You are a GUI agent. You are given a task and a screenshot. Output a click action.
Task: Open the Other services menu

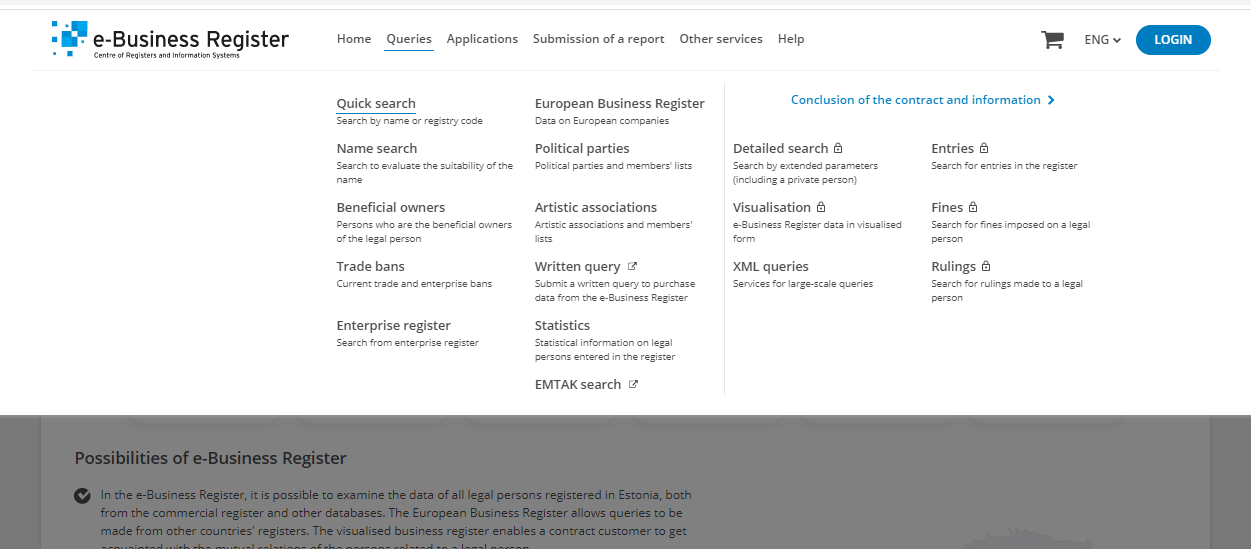[x=721, y=39]
